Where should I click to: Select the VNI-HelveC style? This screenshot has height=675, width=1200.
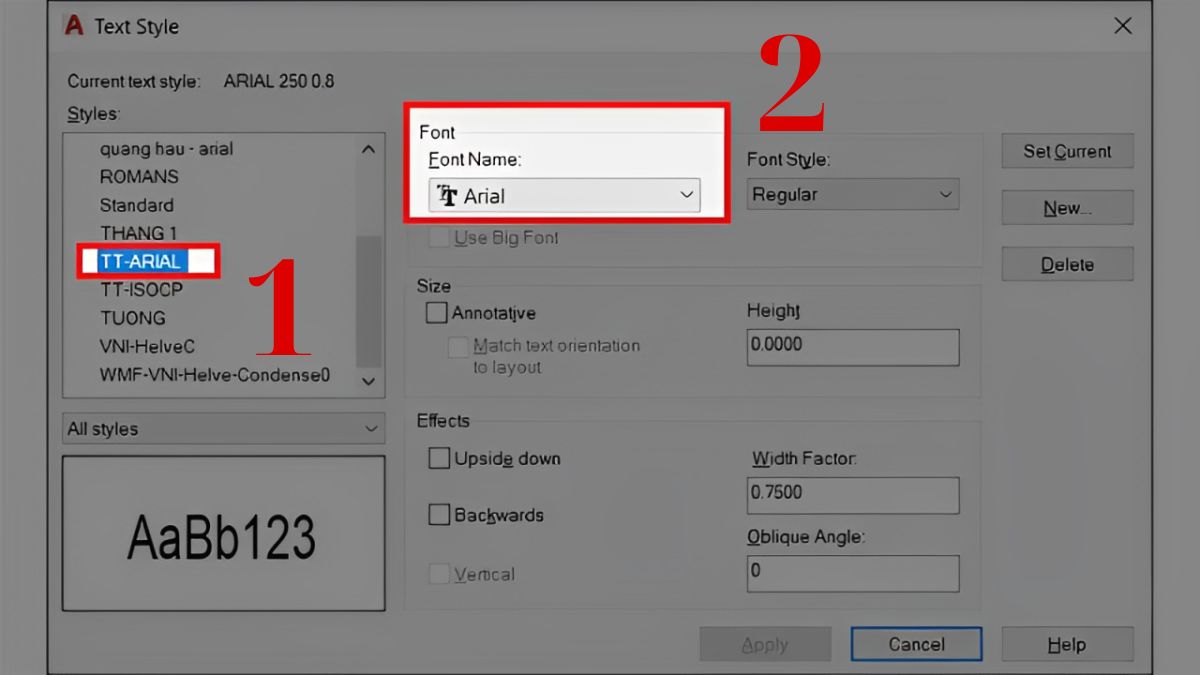pos(147,347)
